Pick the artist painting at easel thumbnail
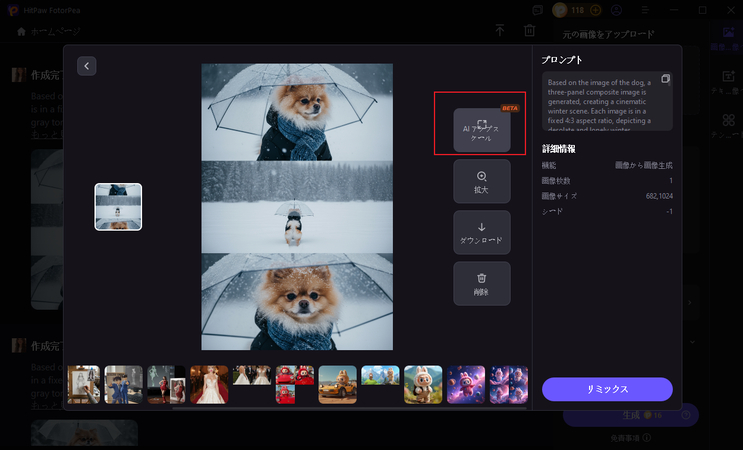 click(x=84, y=384)
